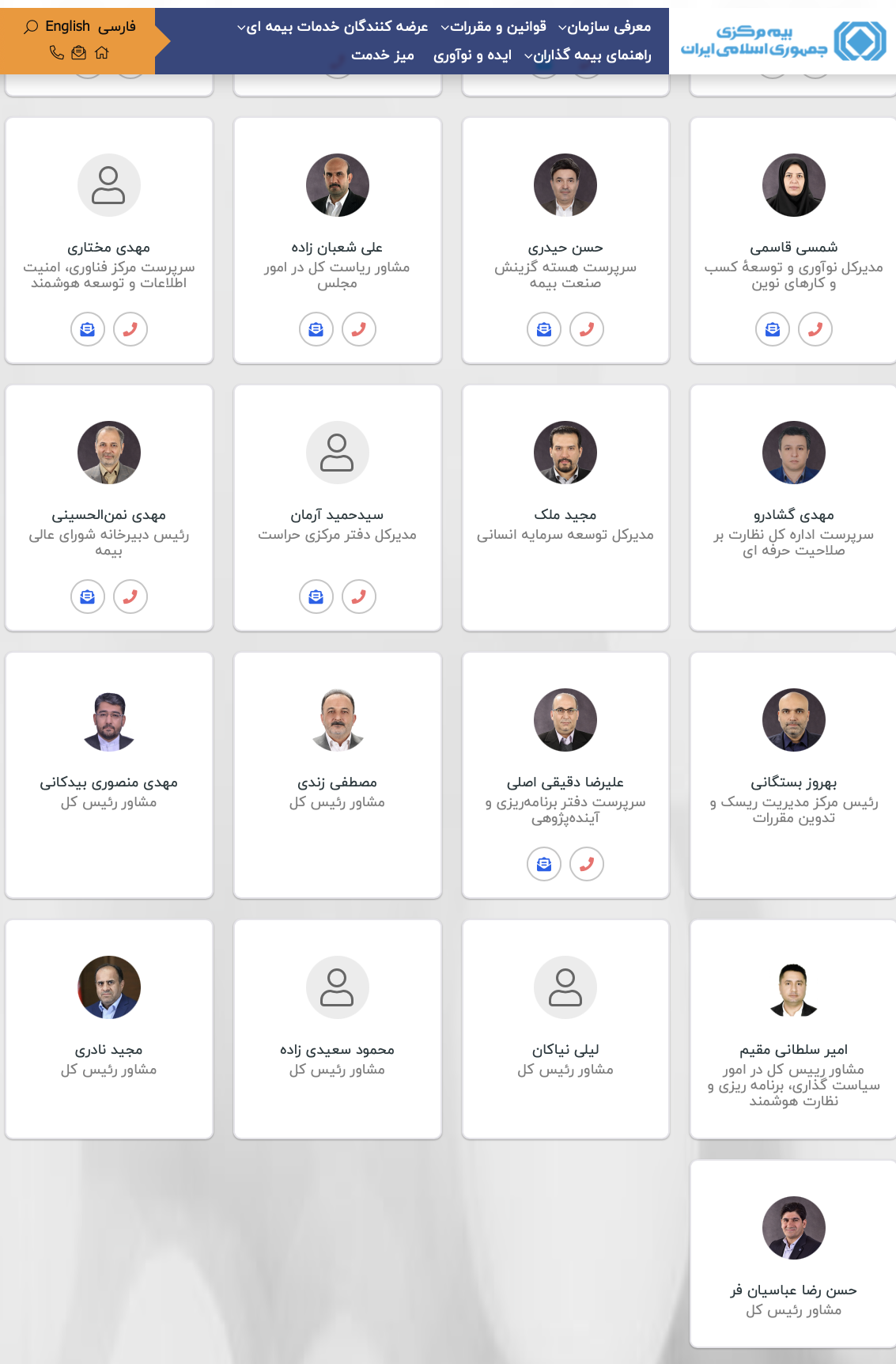The width and height of the screenshot is (896, 1364).
Task: Select ایده و نوآوری menu item
Action: (472, 55)
